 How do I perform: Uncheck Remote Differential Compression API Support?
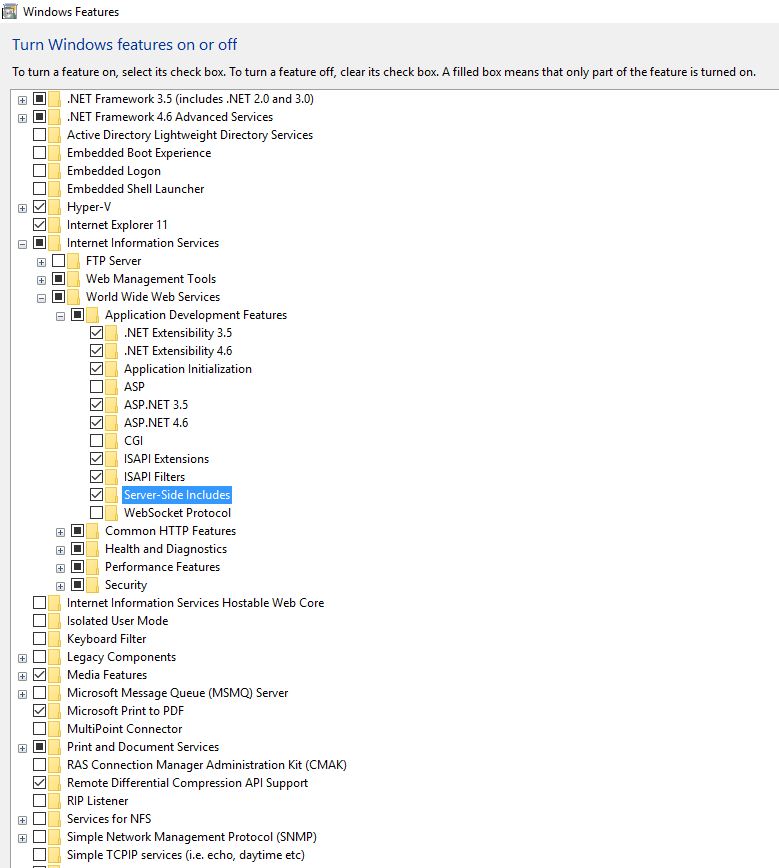coord(39,783)
